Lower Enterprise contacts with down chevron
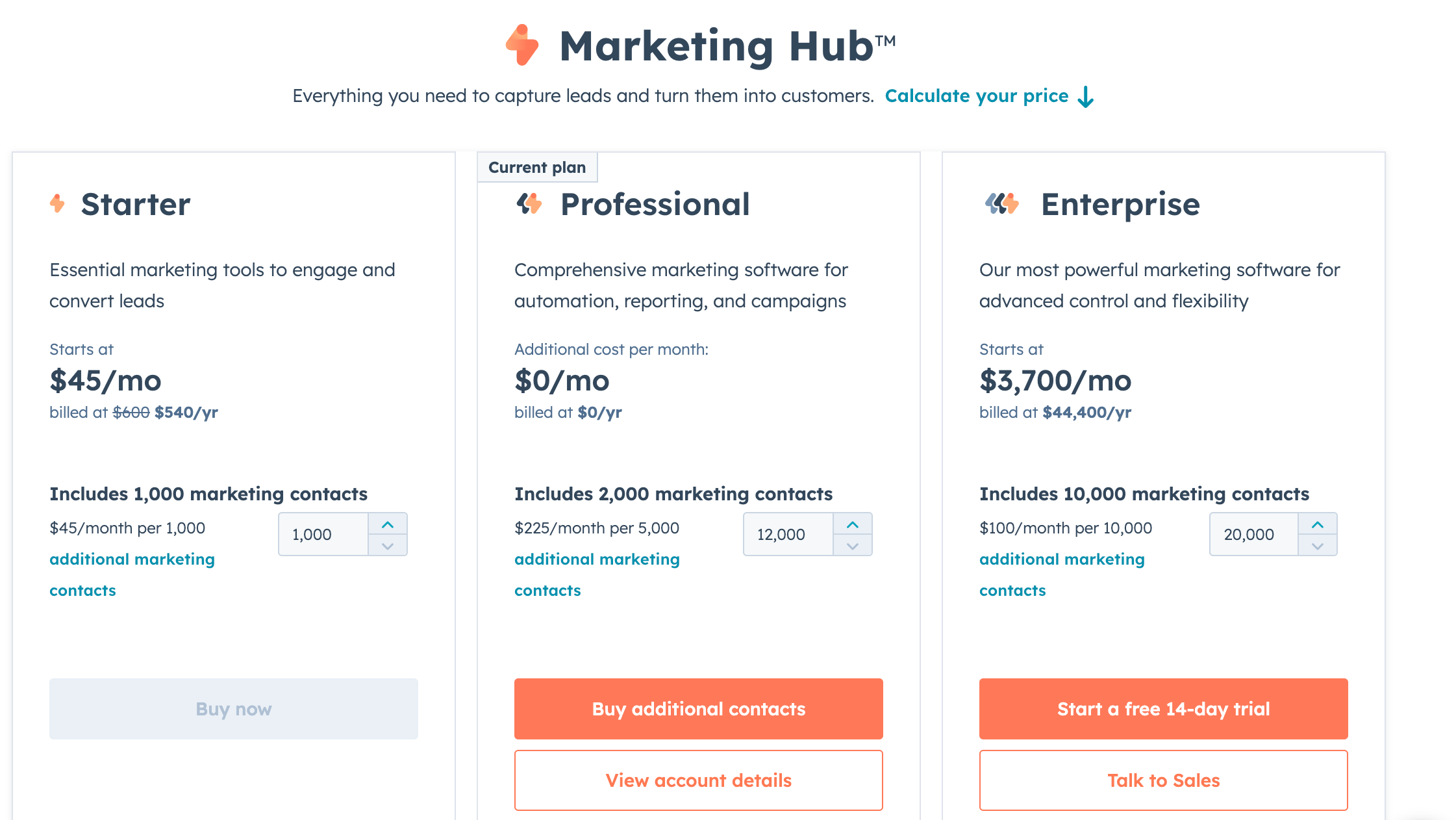Screen dimensions: 1456x820 click(1318, 545)
